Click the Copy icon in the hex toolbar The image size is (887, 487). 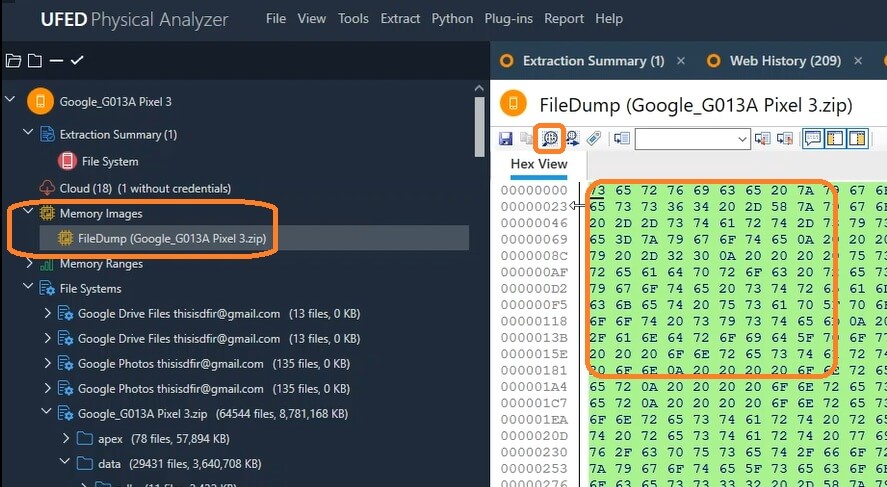click(x=527, y=138)
